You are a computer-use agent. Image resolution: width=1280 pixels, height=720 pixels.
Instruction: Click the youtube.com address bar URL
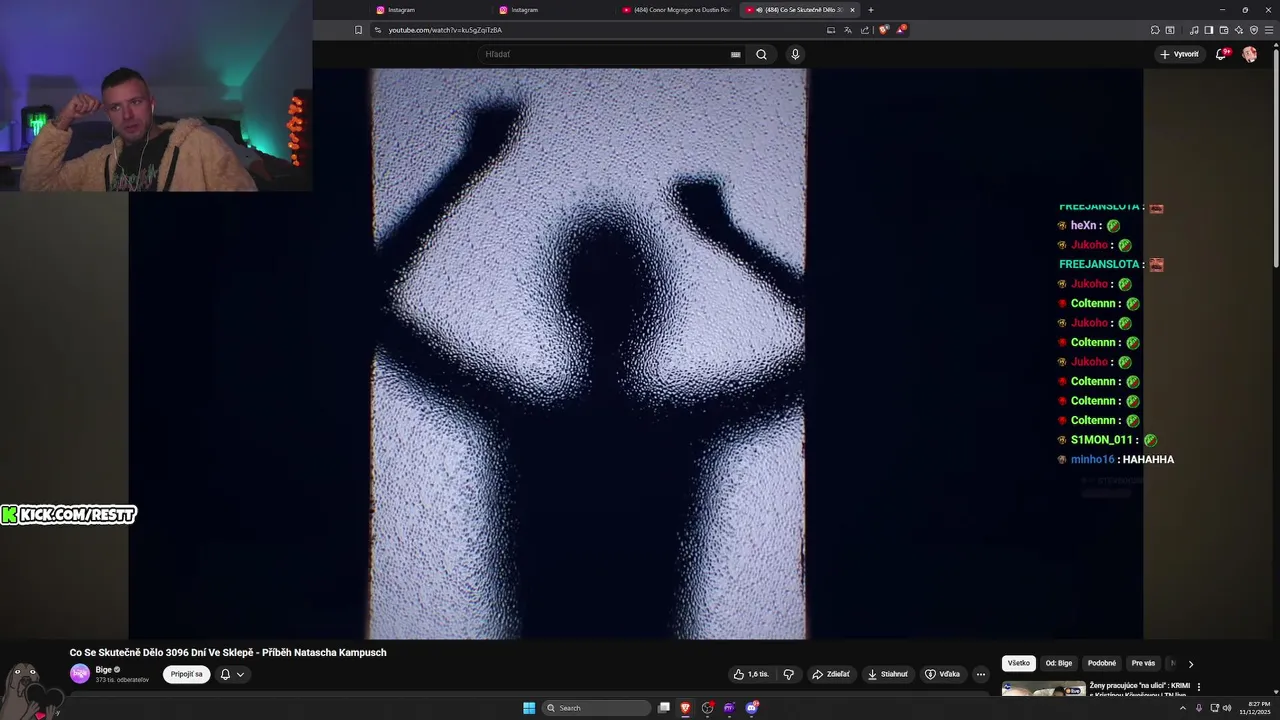tap(445, 30)
